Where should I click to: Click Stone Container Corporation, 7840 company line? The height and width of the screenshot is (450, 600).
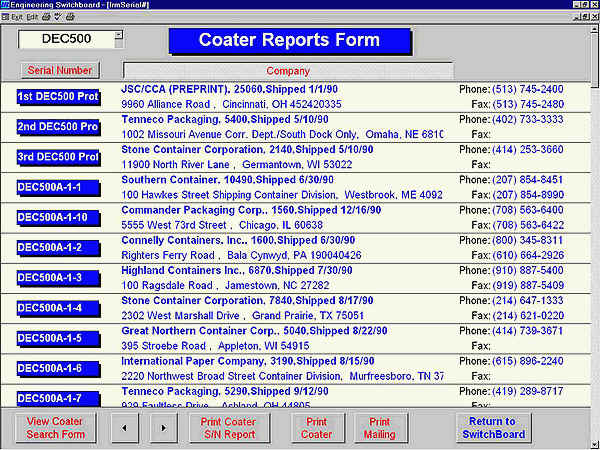[247, 301]
